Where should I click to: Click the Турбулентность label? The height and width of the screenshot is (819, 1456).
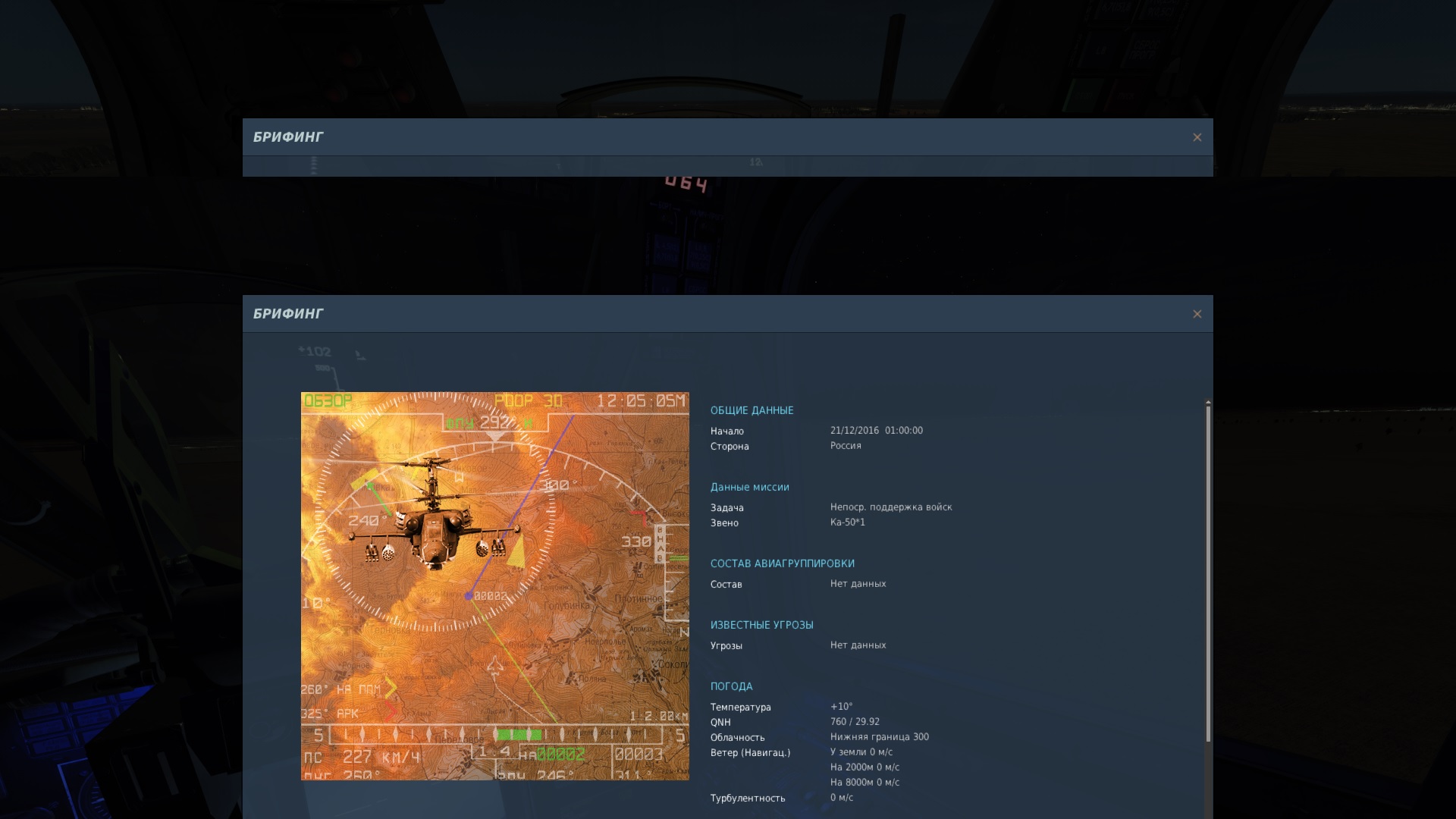[x=747, y=799]
